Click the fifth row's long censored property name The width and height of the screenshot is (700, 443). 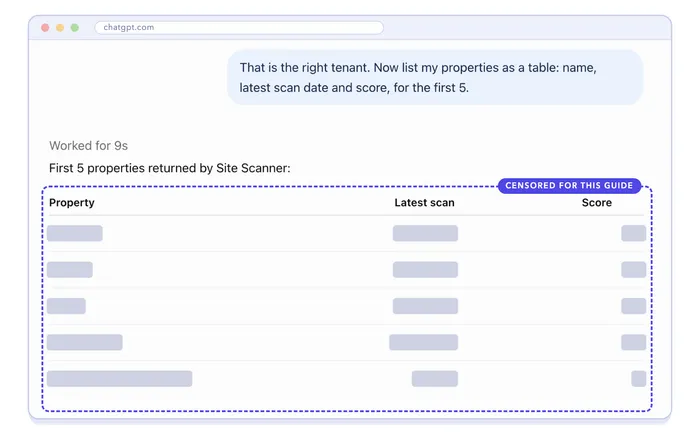click(x=120, y=379)
